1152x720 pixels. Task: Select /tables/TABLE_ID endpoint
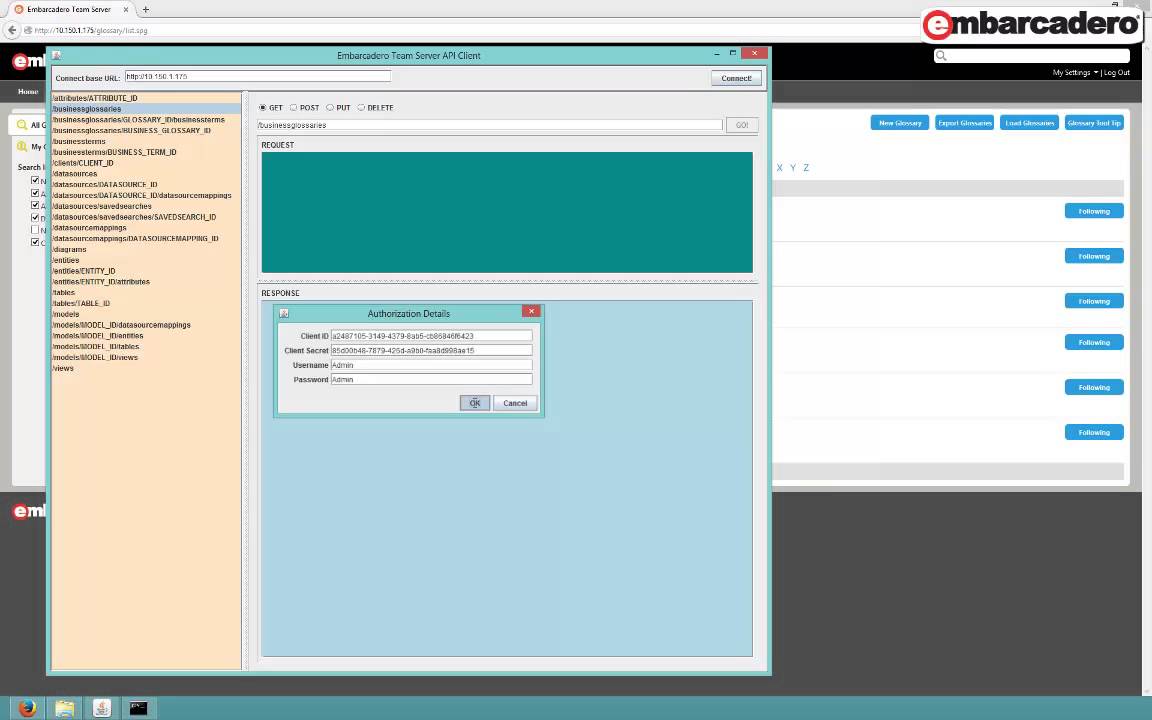click(81, 303)
